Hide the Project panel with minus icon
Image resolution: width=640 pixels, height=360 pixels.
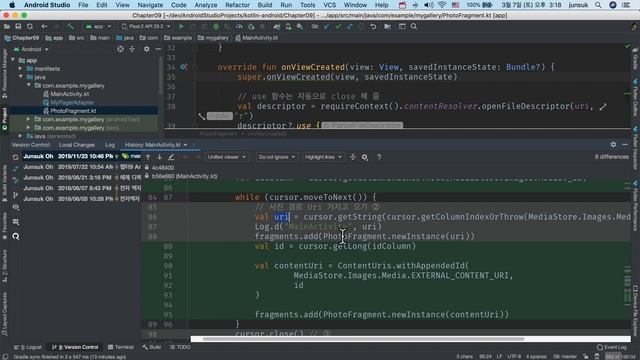click(158, 49)
